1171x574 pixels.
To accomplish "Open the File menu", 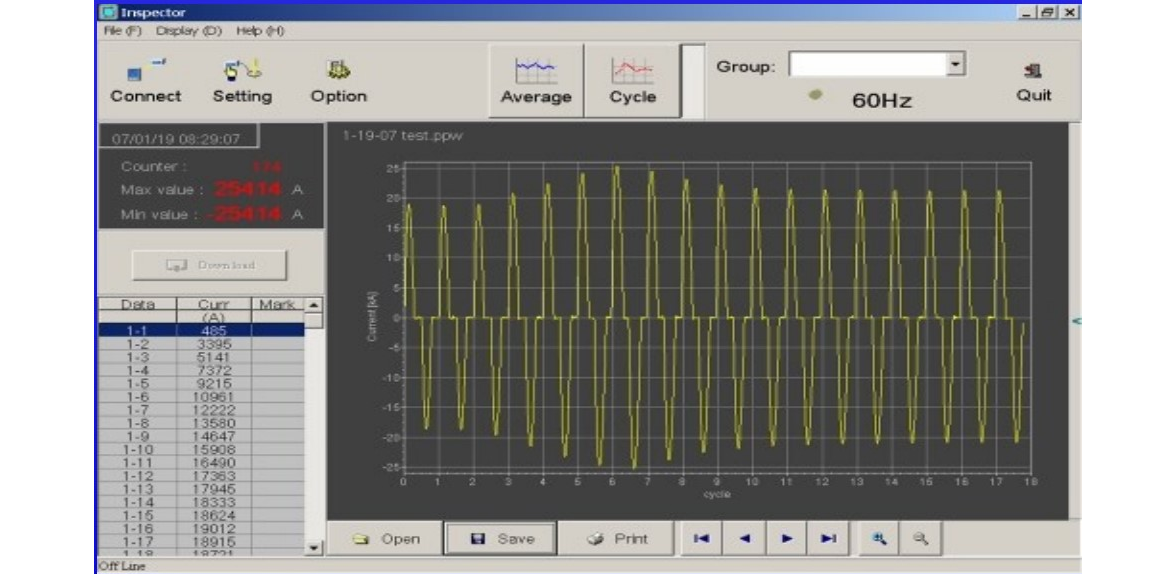I will click(x=119, y=29).
